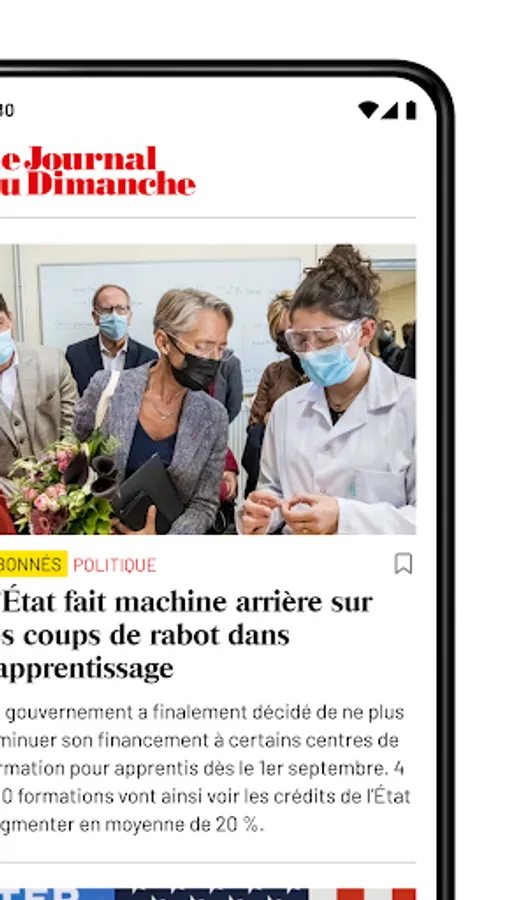Image resolution: width=506 pixels, height=900 pixels.
Task: Tap the status bar clock
Action: [7, 110]
